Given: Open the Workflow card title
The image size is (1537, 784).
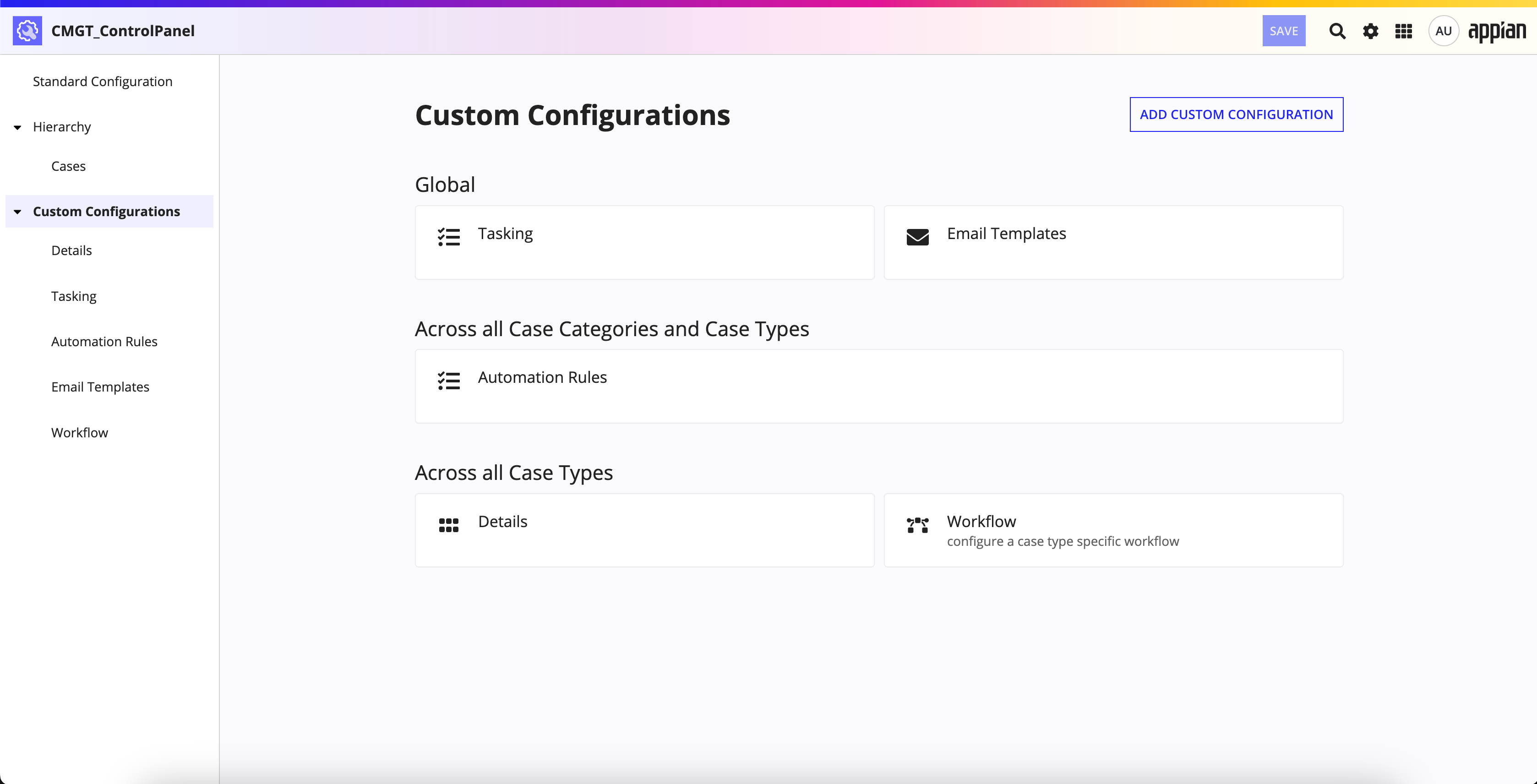Looking at the screenshot, I should click(981, 522).
